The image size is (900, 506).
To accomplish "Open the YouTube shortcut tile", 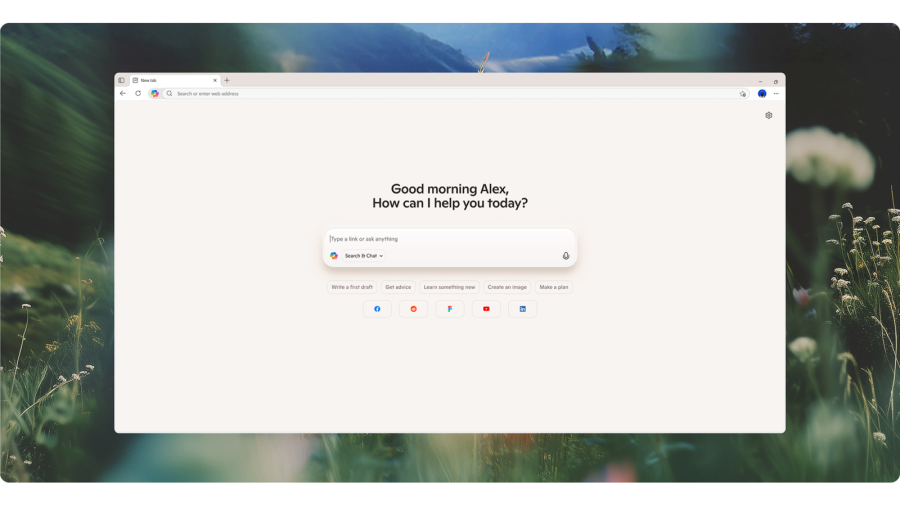I will 486,309.
